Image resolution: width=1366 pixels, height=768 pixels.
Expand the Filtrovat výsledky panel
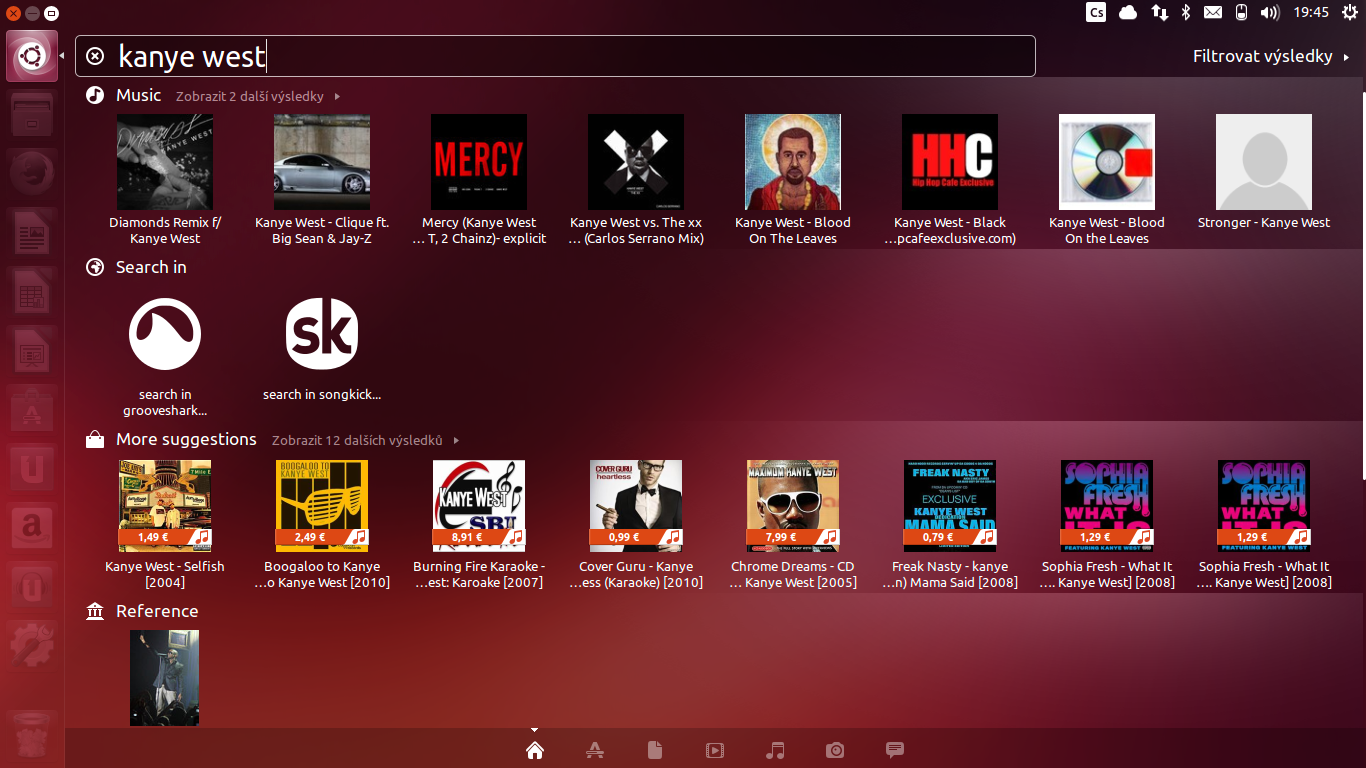click(1264, 56)
